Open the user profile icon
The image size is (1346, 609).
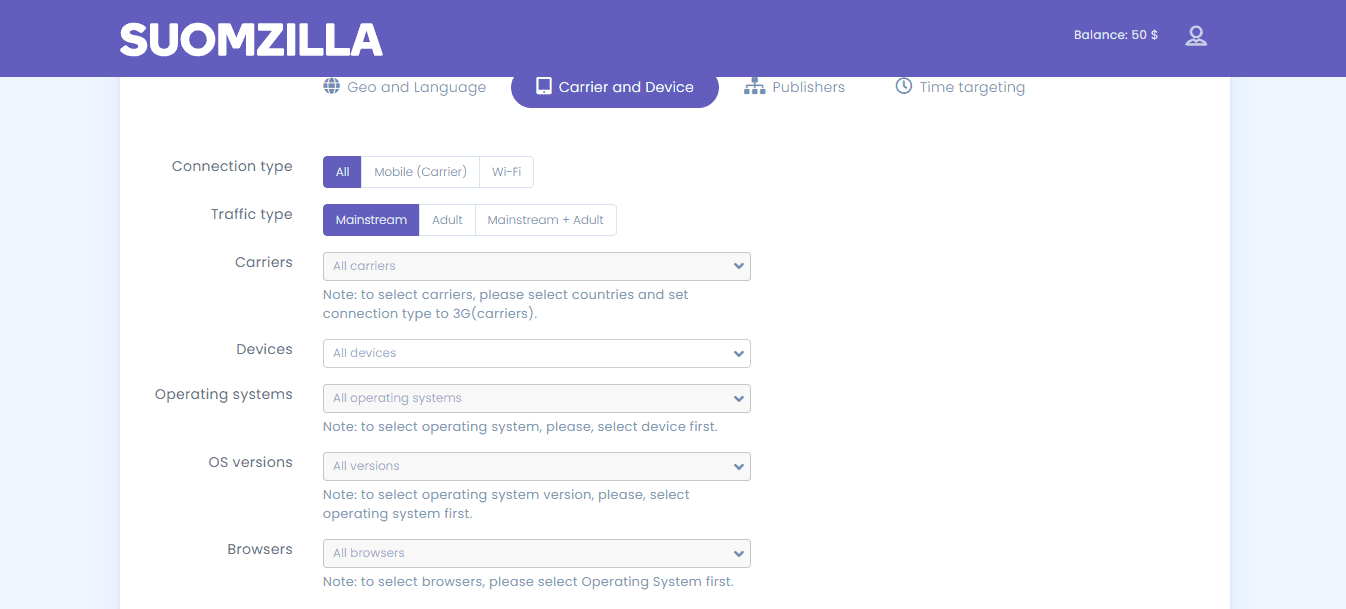point(1196,35)
